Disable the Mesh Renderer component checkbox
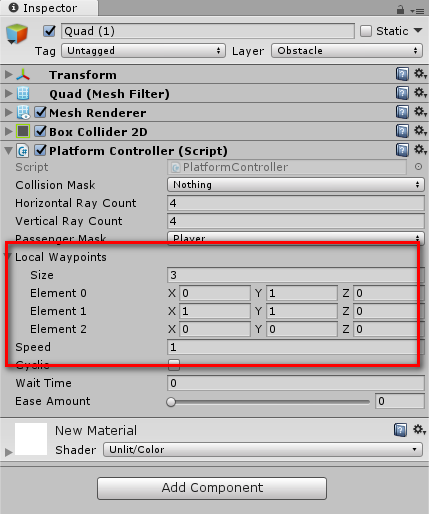This screenshot has width=429, height=514. pos(40,112)
